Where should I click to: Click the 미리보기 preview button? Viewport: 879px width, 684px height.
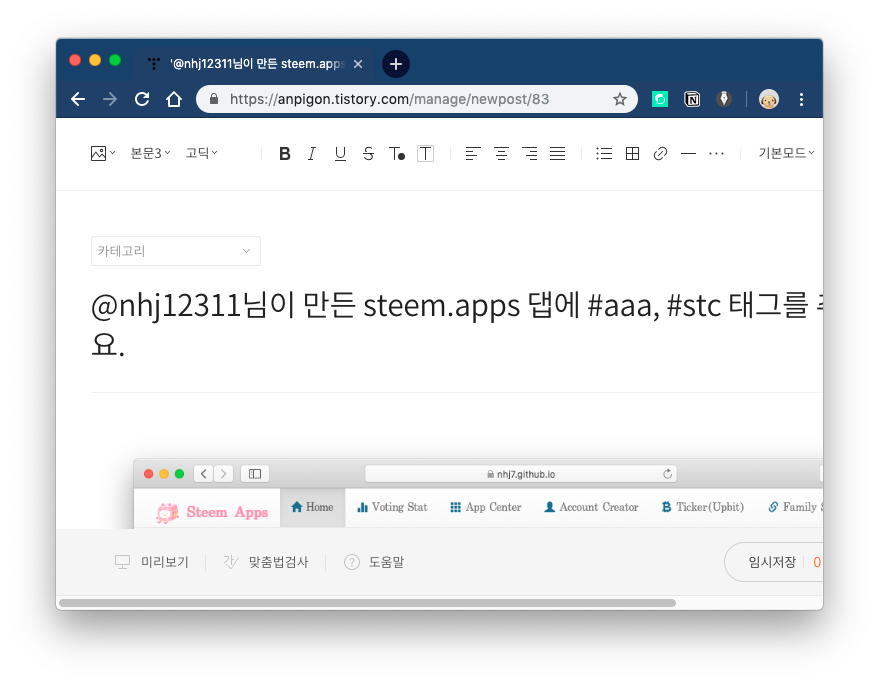[152, 562]
